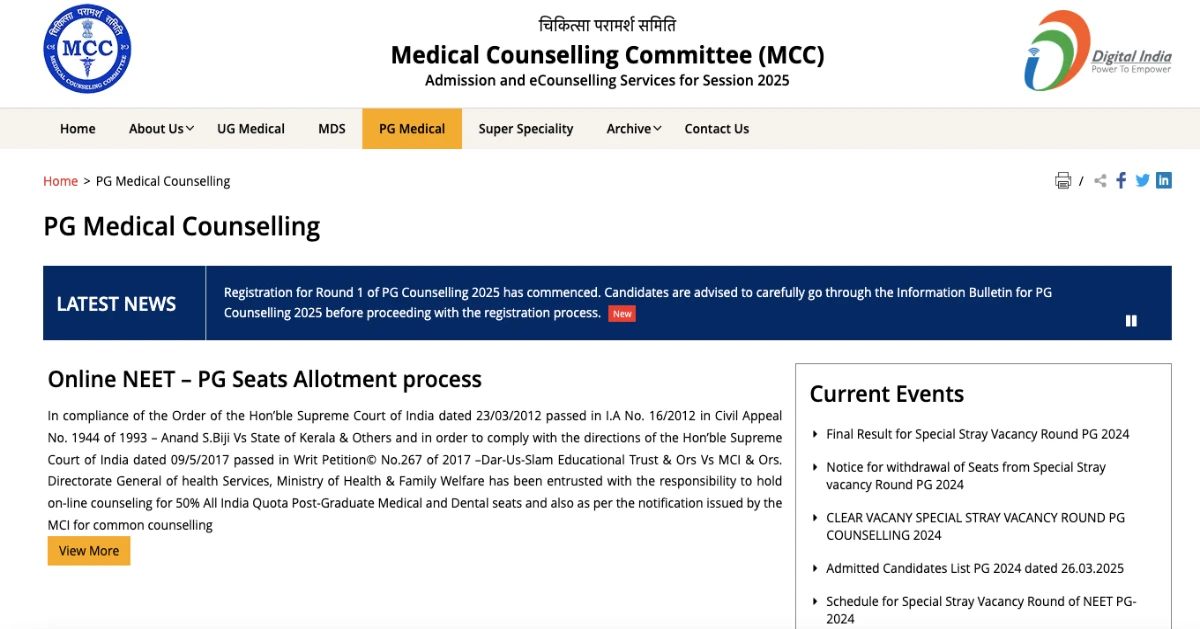Go to Super Speciality section
The width and height of the screenshot is (1200, 629).
click(526, 129)
